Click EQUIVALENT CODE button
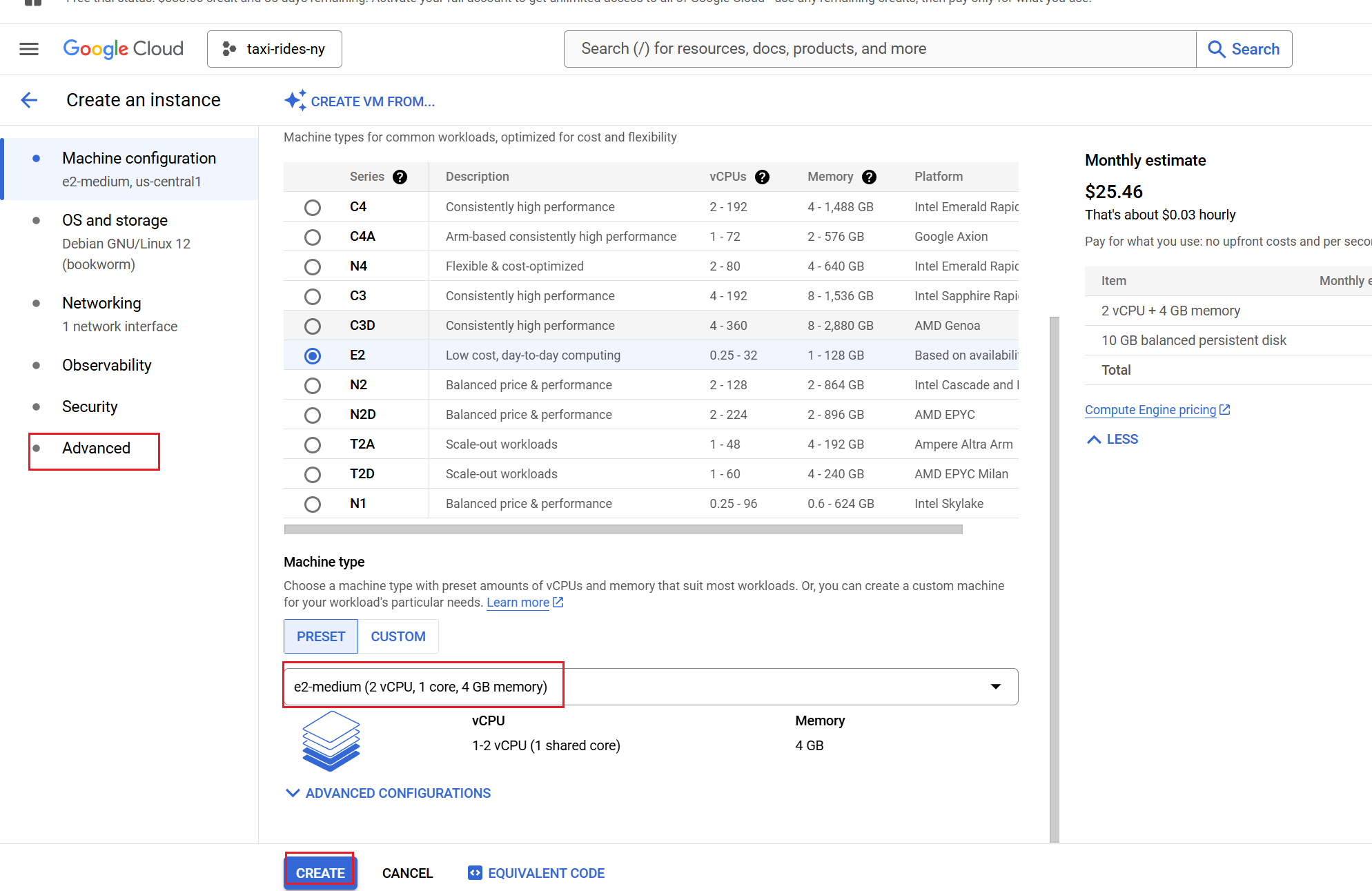The height and width of the screenshot is (891, 1372). 536,873
